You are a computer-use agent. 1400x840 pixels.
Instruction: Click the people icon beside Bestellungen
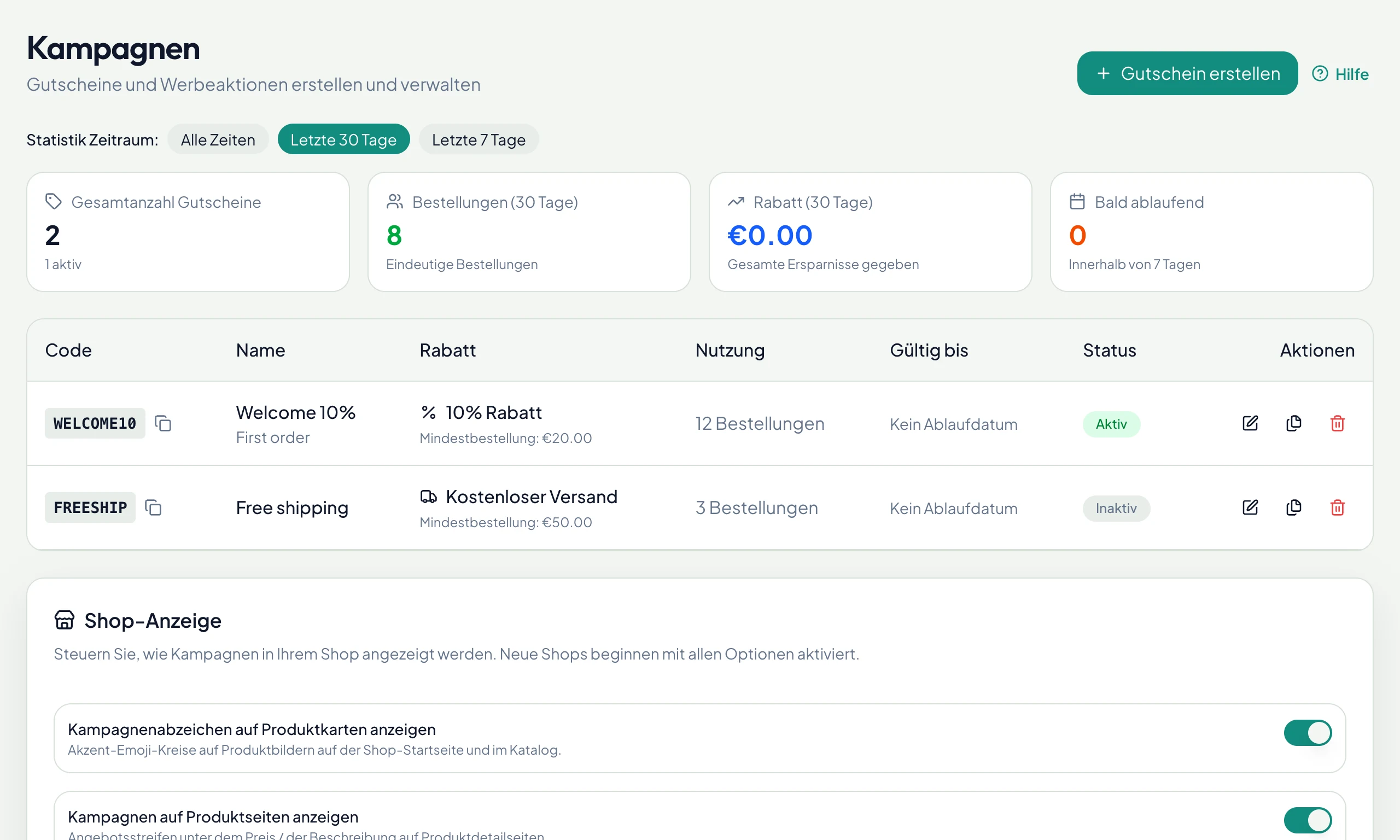(394, 201)
